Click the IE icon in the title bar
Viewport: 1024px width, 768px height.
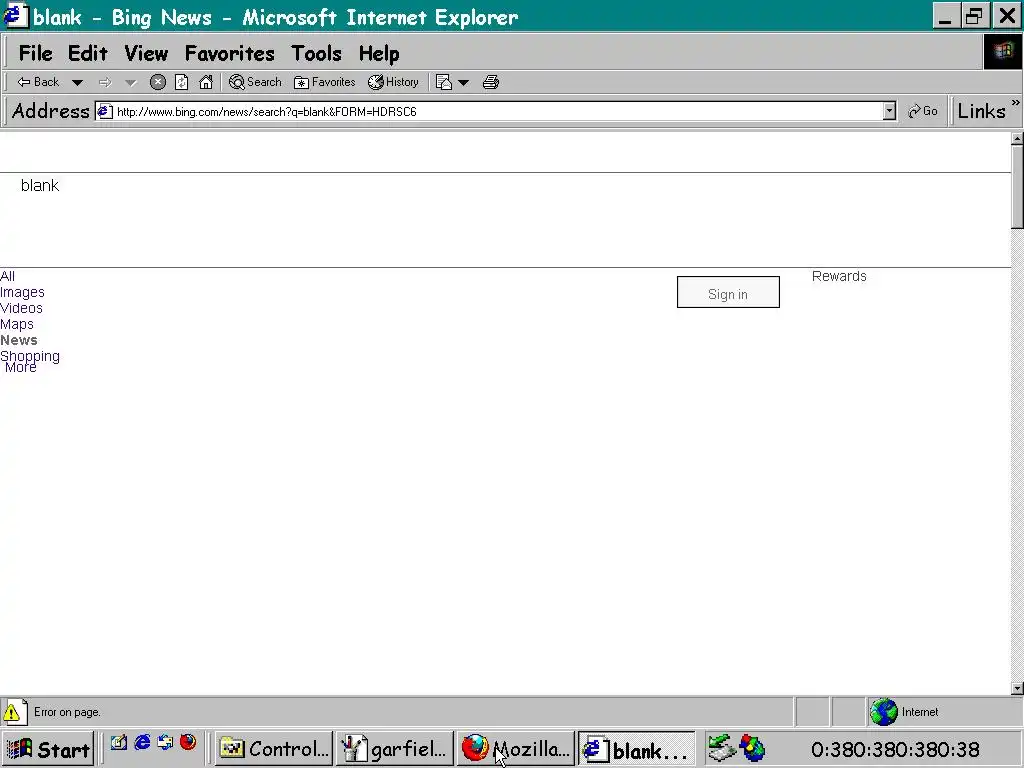(x=15, y=16)
